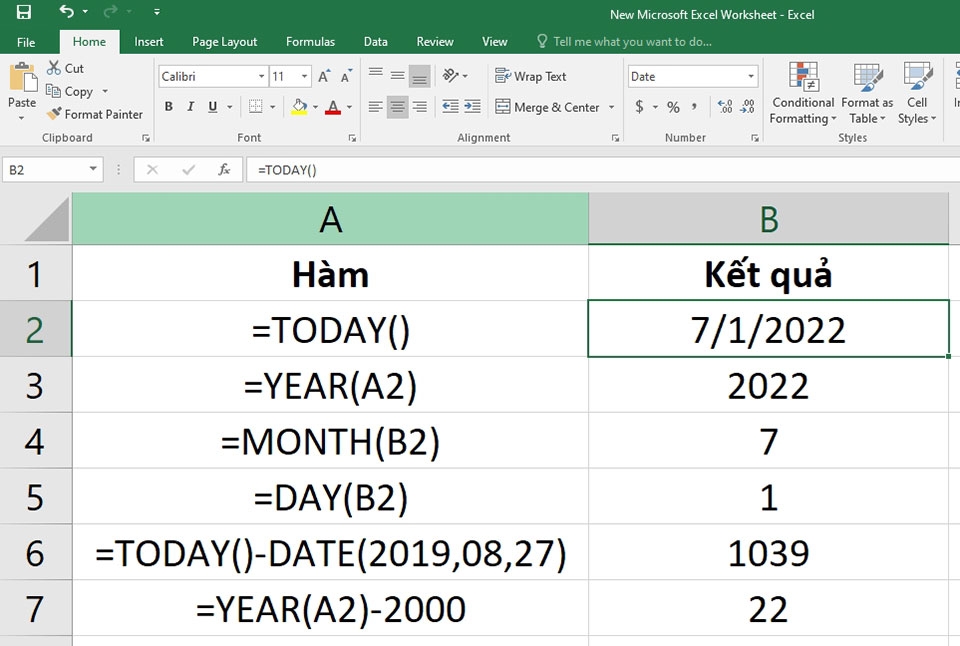Click the Save icon in the title bar
Screen dimensions: 960x646
(23, 12)
